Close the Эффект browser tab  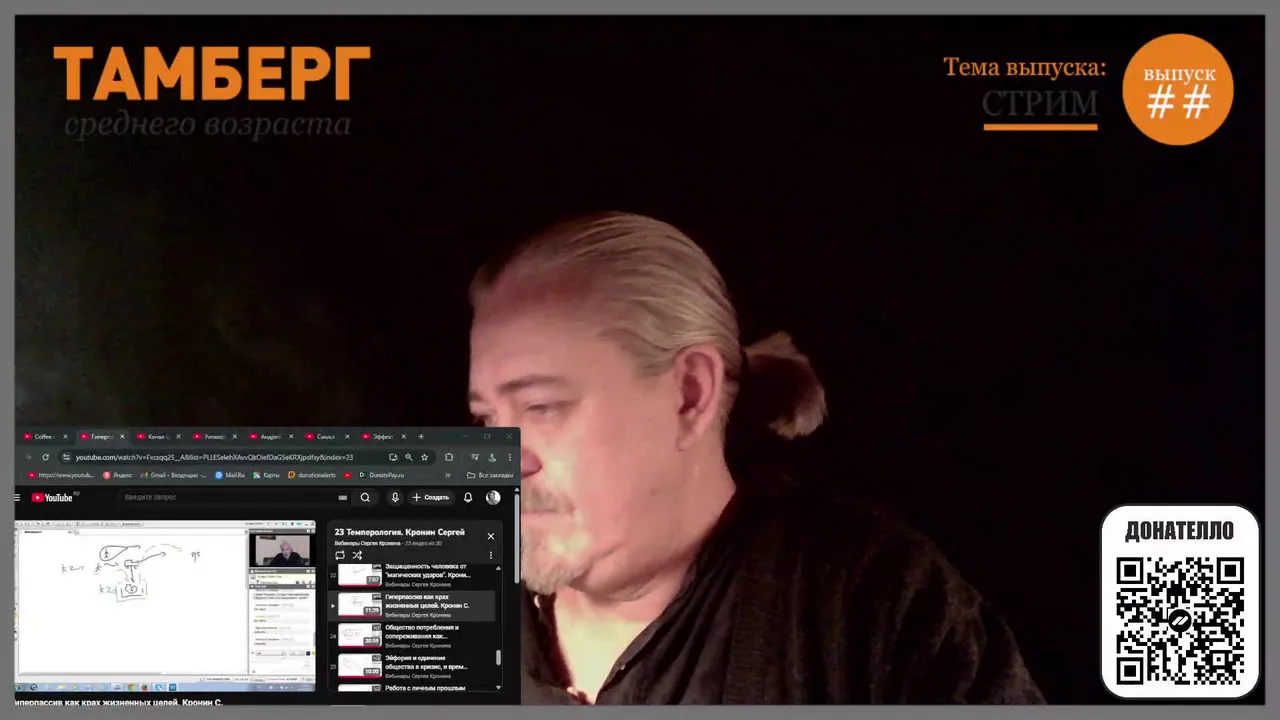point(403,437)
